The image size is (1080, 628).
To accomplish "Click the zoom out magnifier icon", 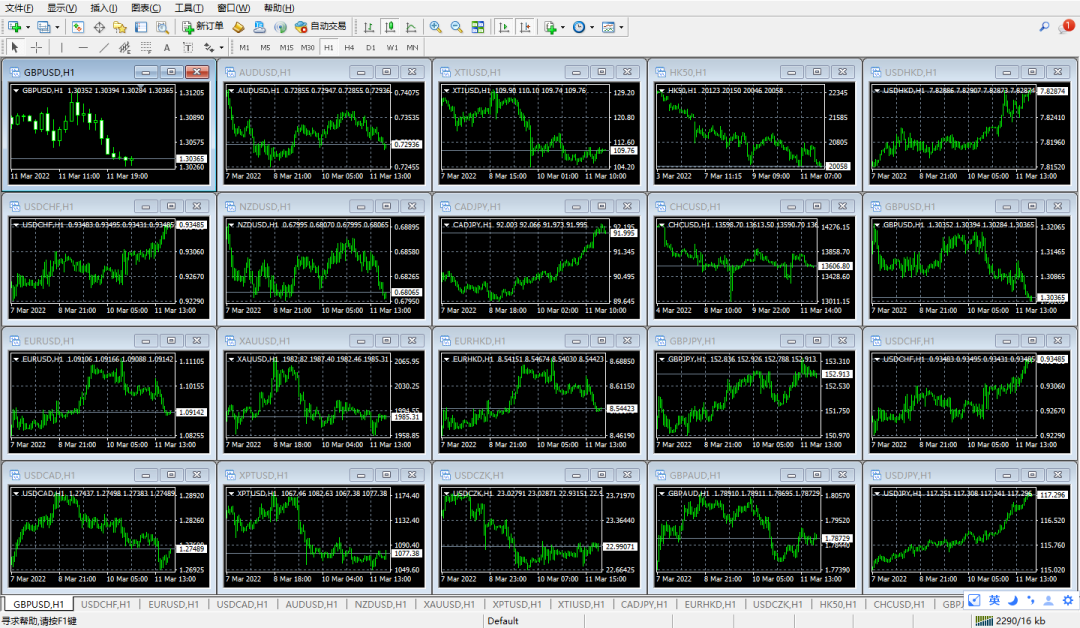I will click(456, 27).
